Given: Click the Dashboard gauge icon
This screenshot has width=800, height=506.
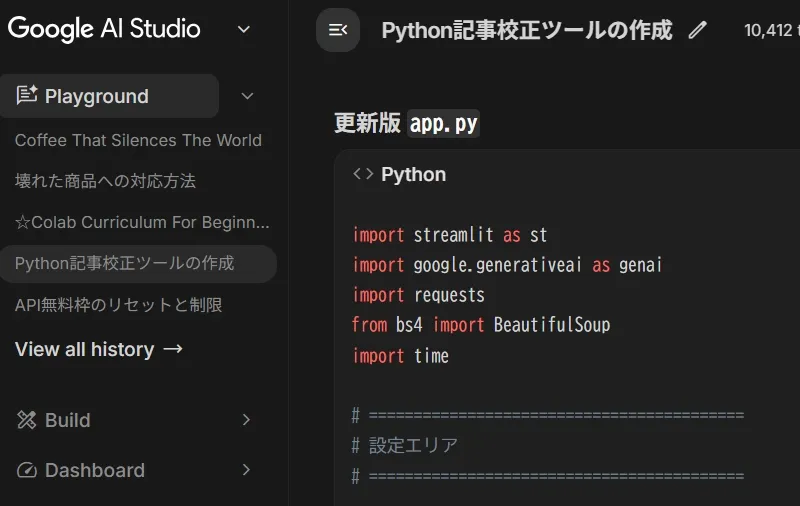Looking at the screenshot, I should pyautogui.click(x=26, y=470).
